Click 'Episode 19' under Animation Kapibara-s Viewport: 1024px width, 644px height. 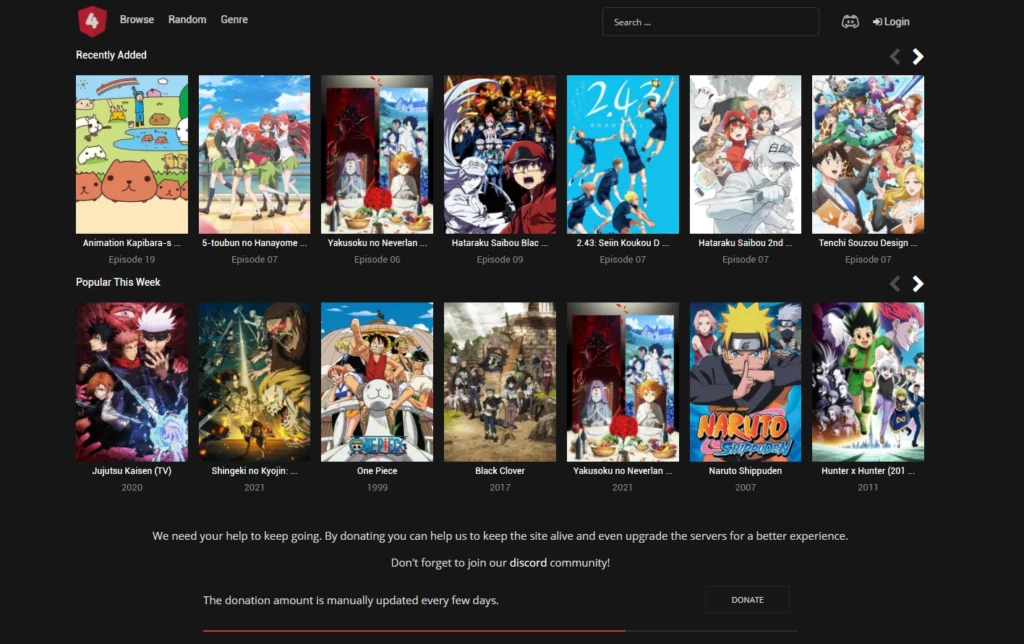131,260
